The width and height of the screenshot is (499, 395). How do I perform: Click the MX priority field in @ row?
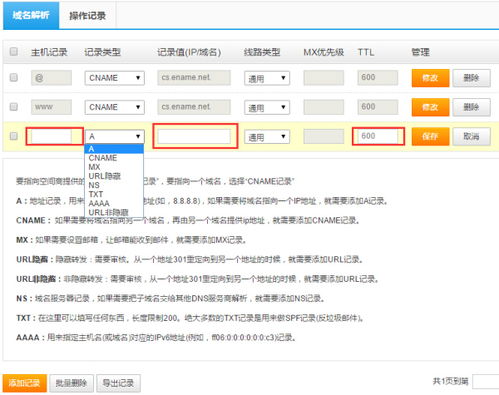point(323,78)
